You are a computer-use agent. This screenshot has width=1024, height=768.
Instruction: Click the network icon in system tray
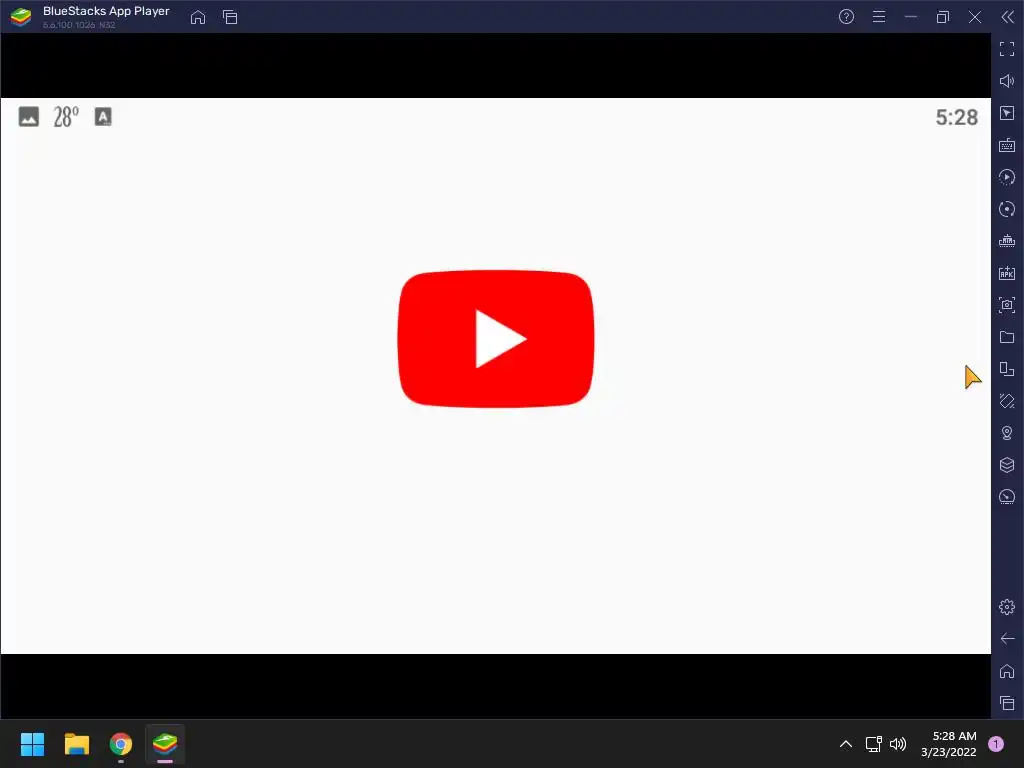click(x=873, y=744)
